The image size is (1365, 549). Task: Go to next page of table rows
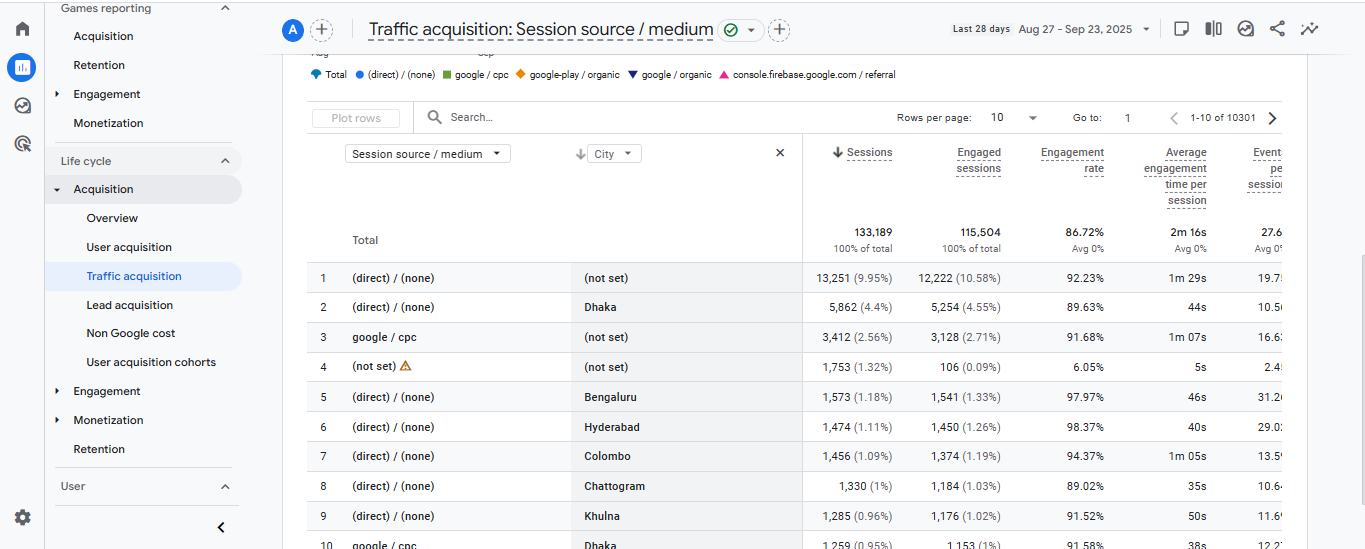tap(1272, 118)
